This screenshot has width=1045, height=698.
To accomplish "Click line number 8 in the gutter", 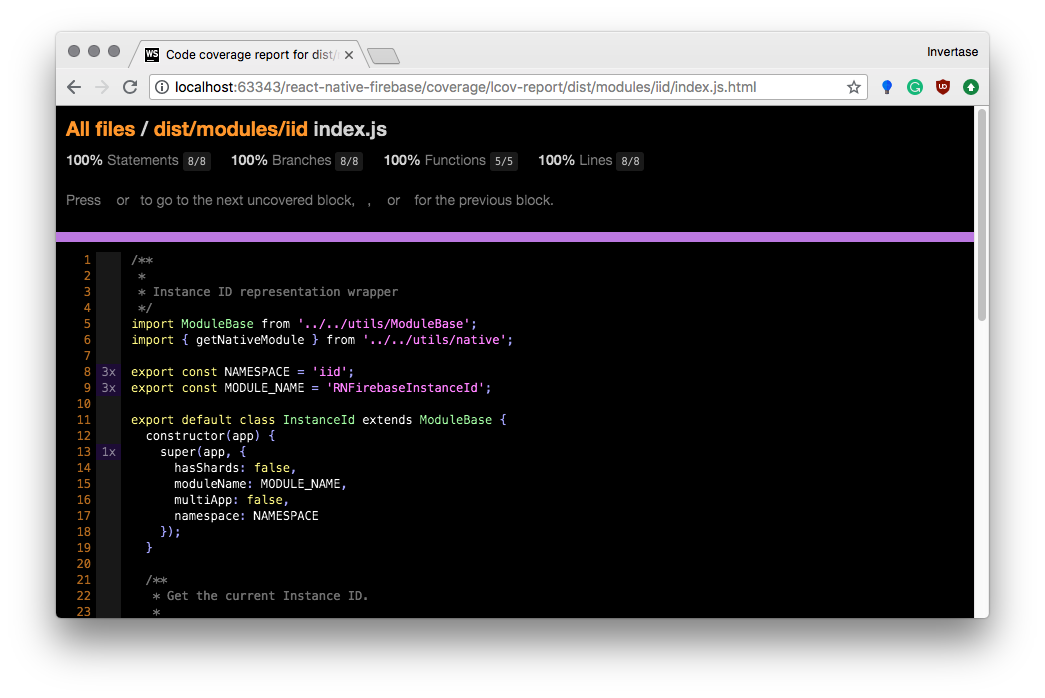I will (x=87, y=372).
